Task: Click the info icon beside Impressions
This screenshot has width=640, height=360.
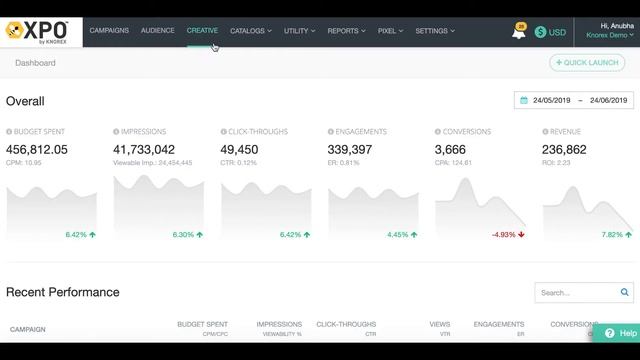Action: [116, 131]
